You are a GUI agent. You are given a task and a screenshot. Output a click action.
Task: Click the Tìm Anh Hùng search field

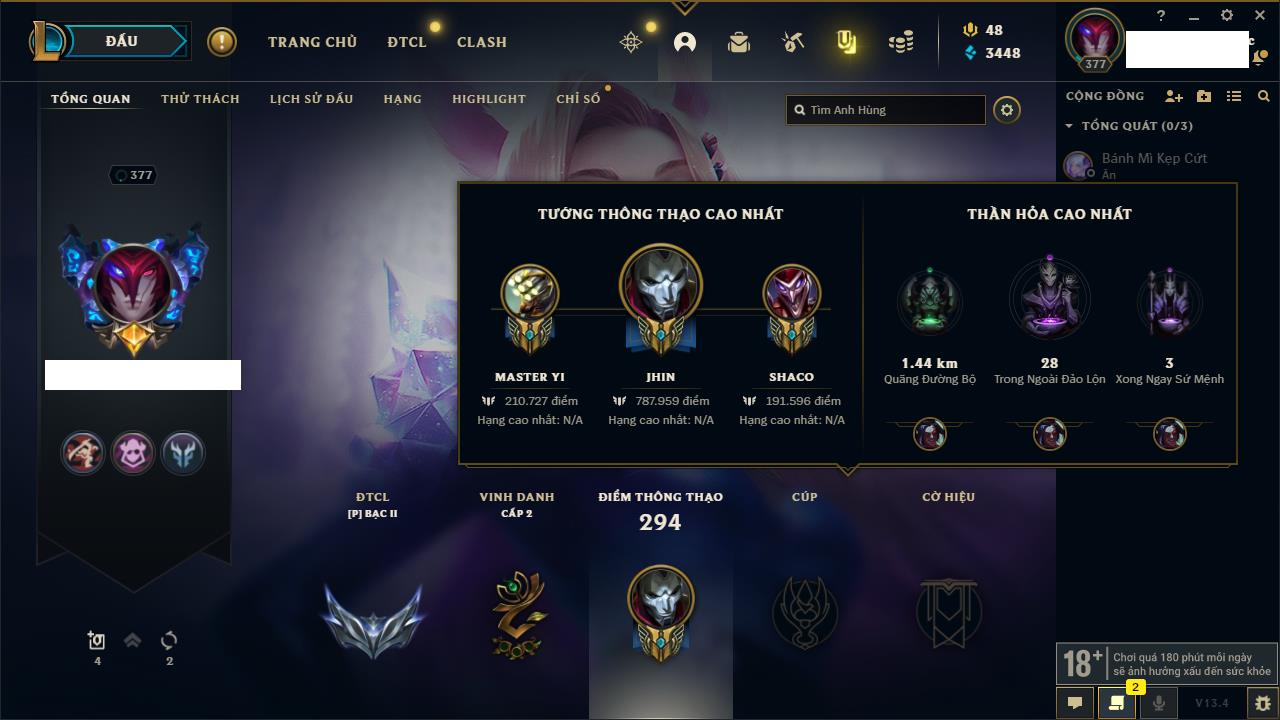pyautogui.click(x=886, y=110)
